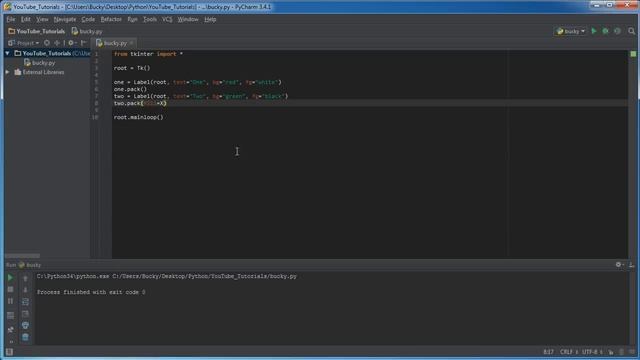Click YouTube_Tutorials folder in navigation bar
Screen dimensions: 640x360
[x=36, y=31]
